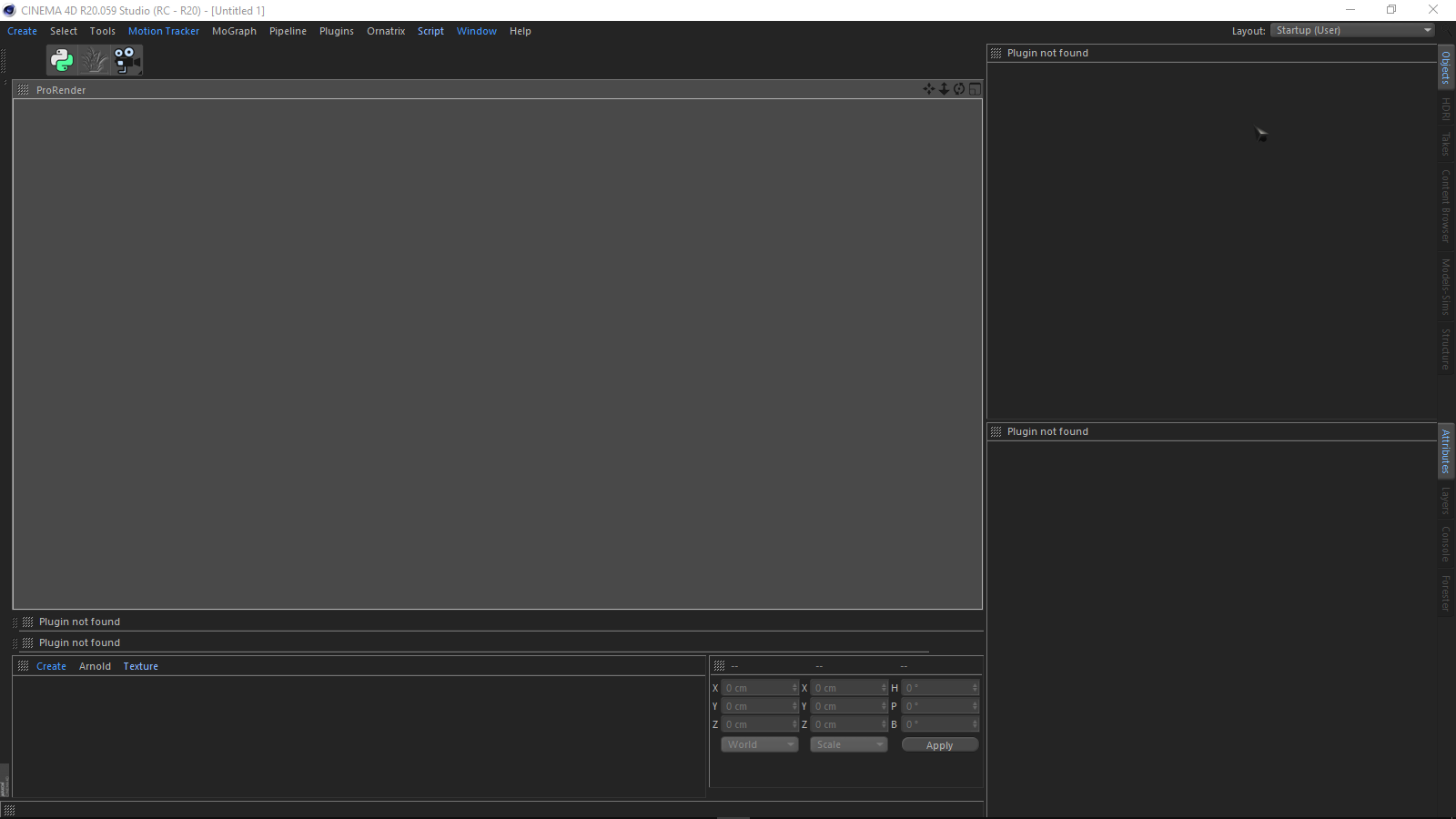Click the rotation H input field
The width and height of the screenshot is (1456, 819).
pyautogui.click(x=940, y=688)
